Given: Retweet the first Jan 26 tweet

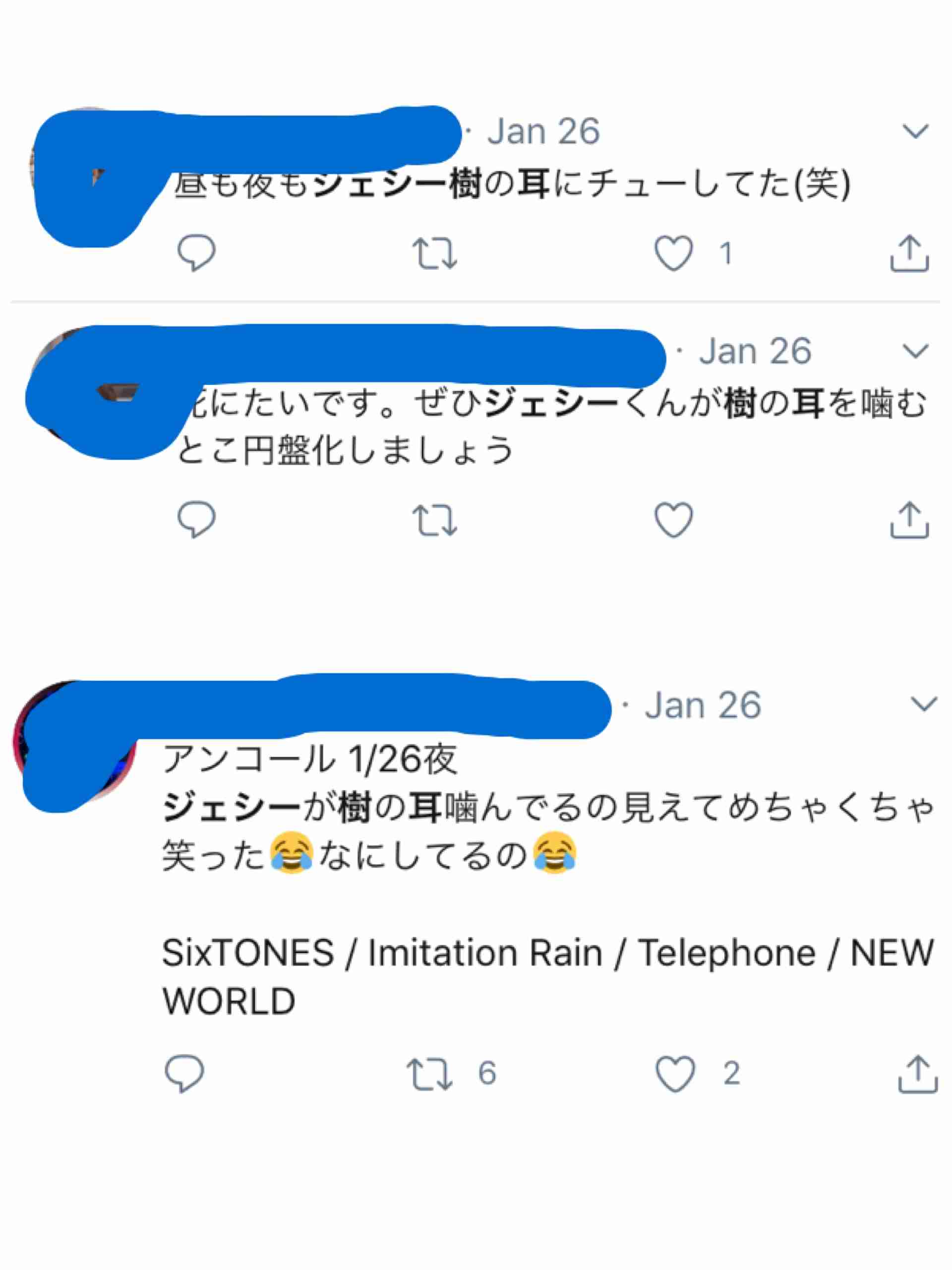Looking at the screenshot, I should [435, 254].
